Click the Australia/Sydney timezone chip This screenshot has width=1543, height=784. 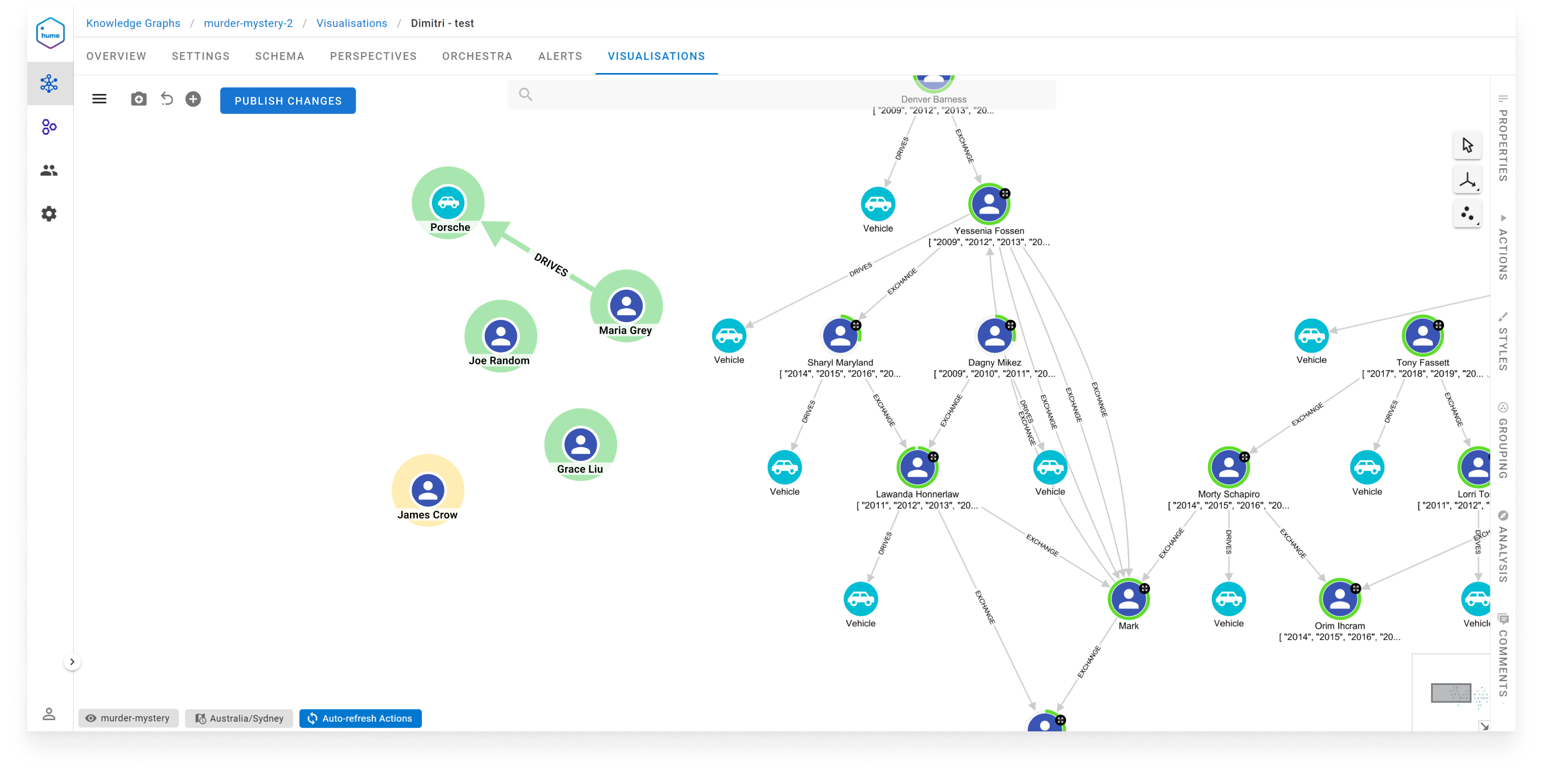(x=239, y=718)
